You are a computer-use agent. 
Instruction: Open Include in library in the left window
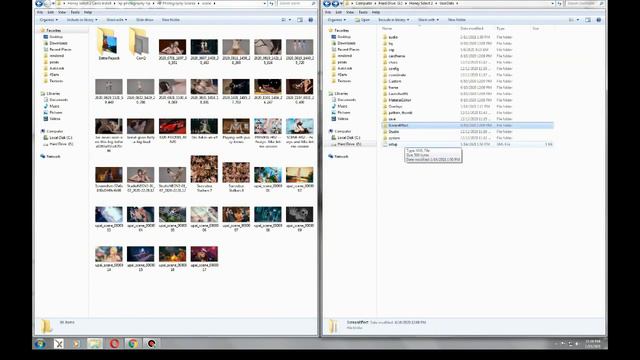click(x=82, y=20)
